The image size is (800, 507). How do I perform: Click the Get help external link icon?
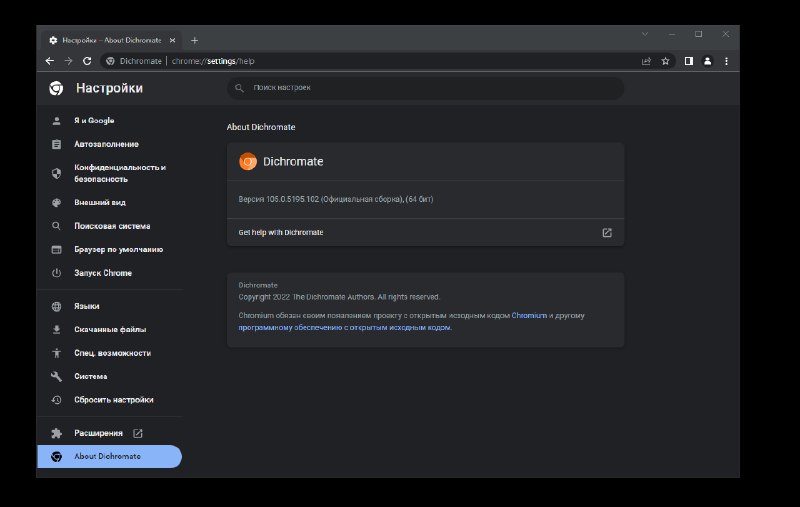point(607,233)
